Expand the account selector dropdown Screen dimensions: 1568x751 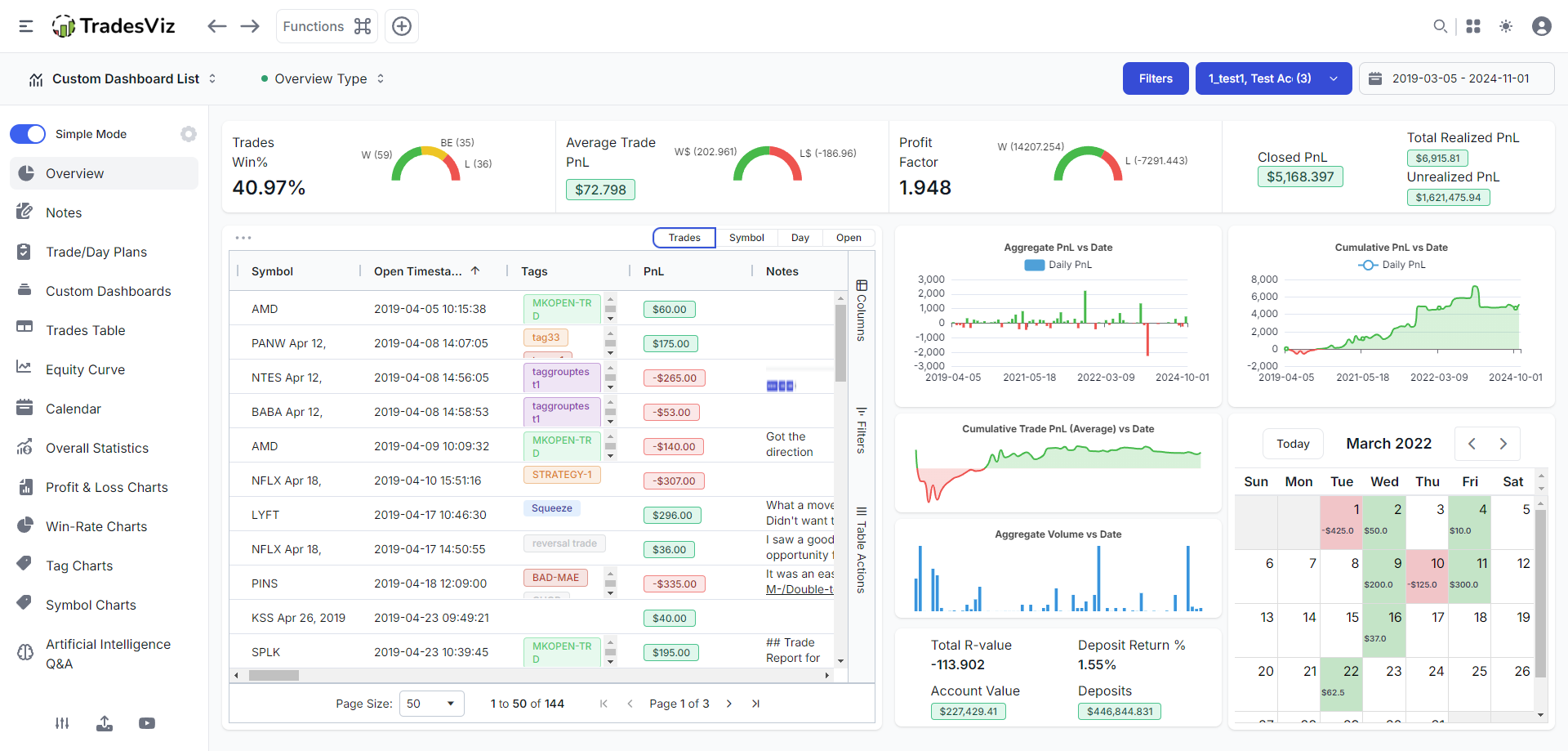tap(1272, 78)
